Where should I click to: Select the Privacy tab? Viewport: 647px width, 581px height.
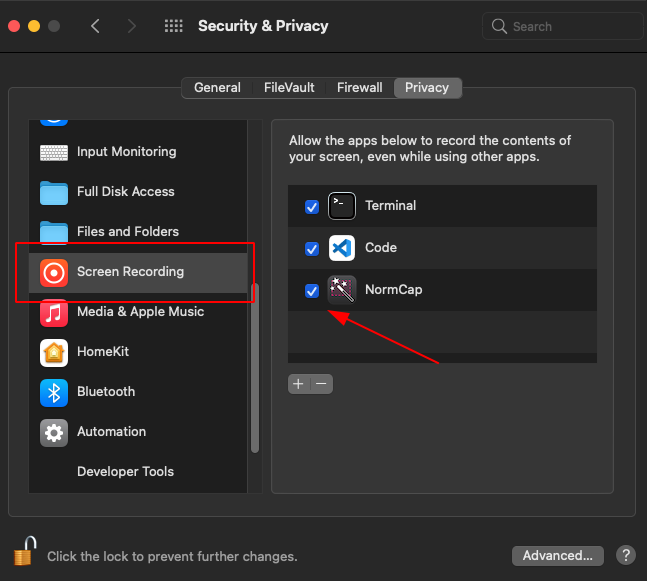tap(427, 87)
